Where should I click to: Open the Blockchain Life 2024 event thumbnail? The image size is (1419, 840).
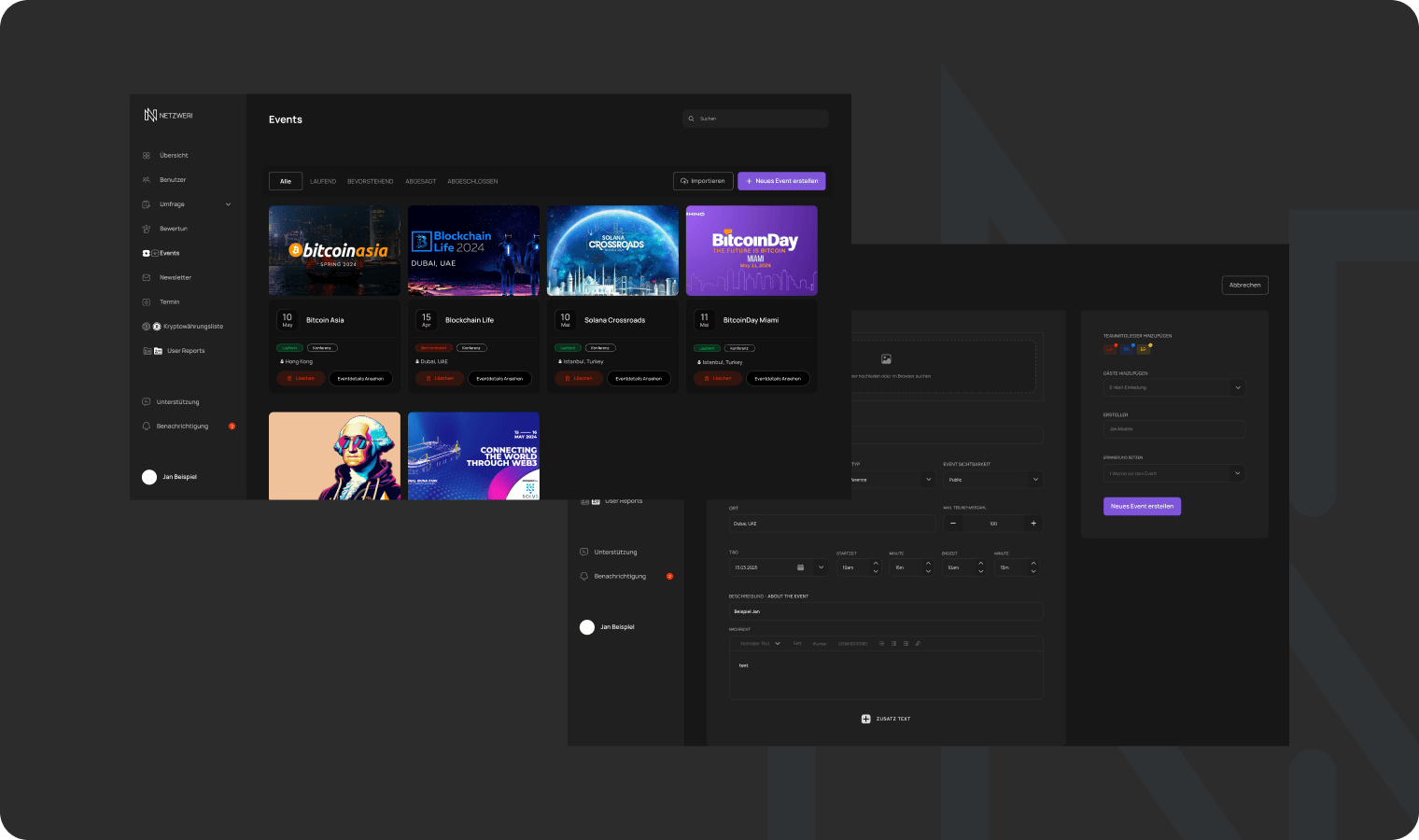473,251
